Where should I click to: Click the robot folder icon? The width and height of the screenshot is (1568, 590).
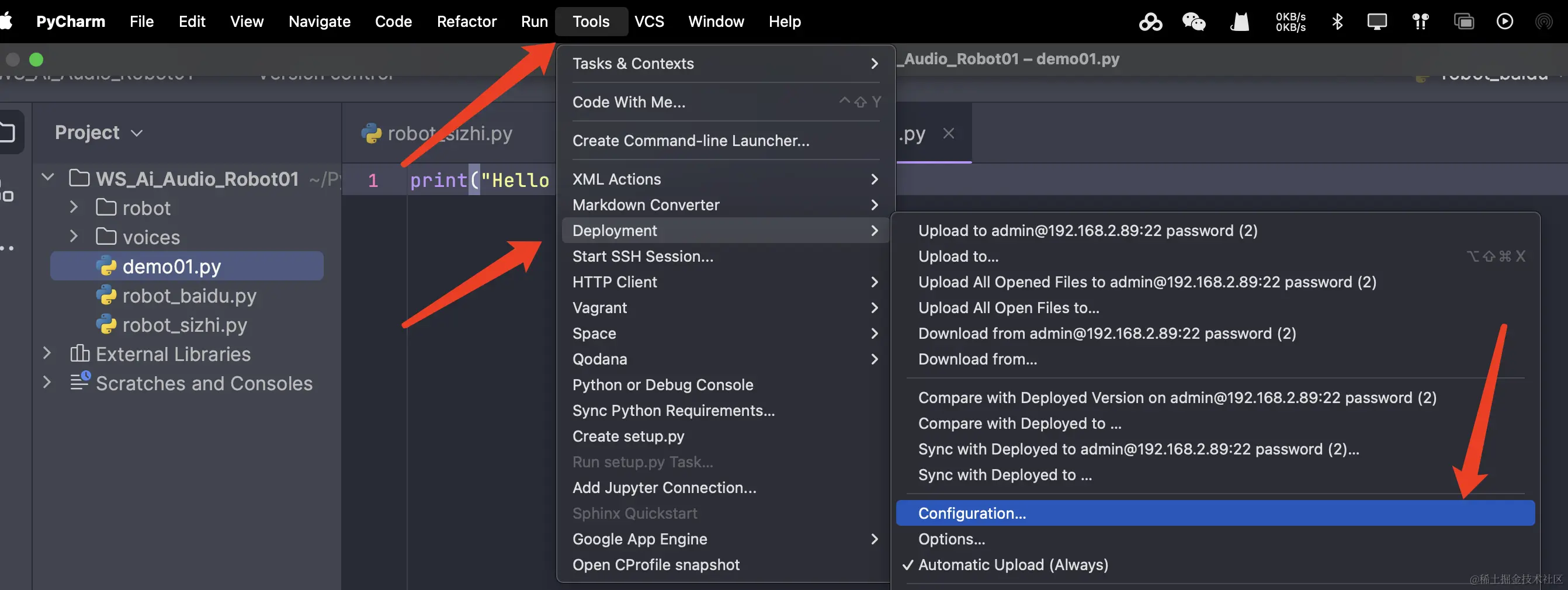pyautogui.click(x=107, y=207)
